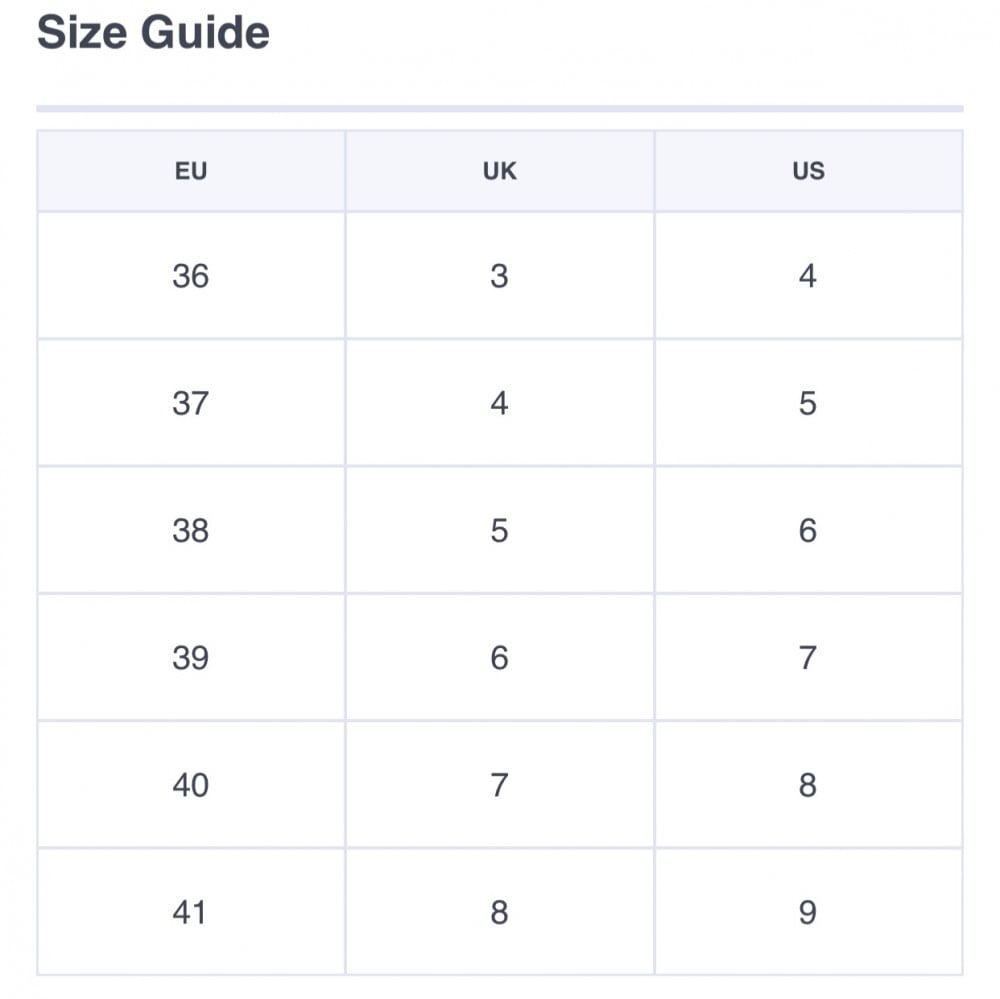Click UK size 6 in the 39 row

point(499,657)
